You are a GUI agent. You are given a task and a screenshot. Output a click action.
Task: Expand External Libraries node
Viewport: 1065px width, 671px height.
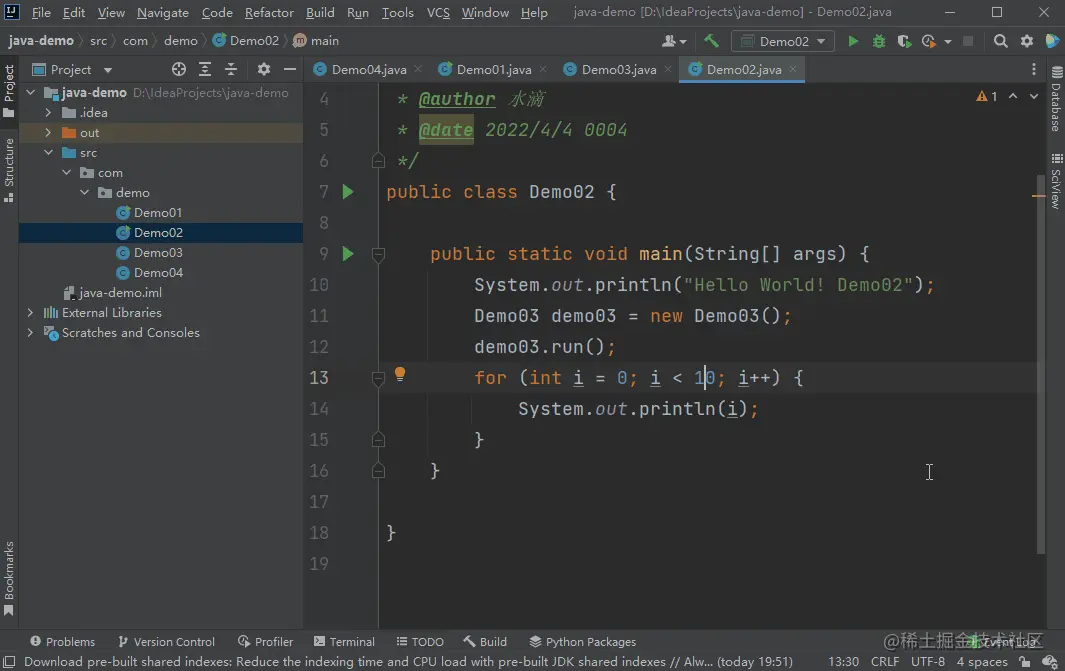point(31,312)
